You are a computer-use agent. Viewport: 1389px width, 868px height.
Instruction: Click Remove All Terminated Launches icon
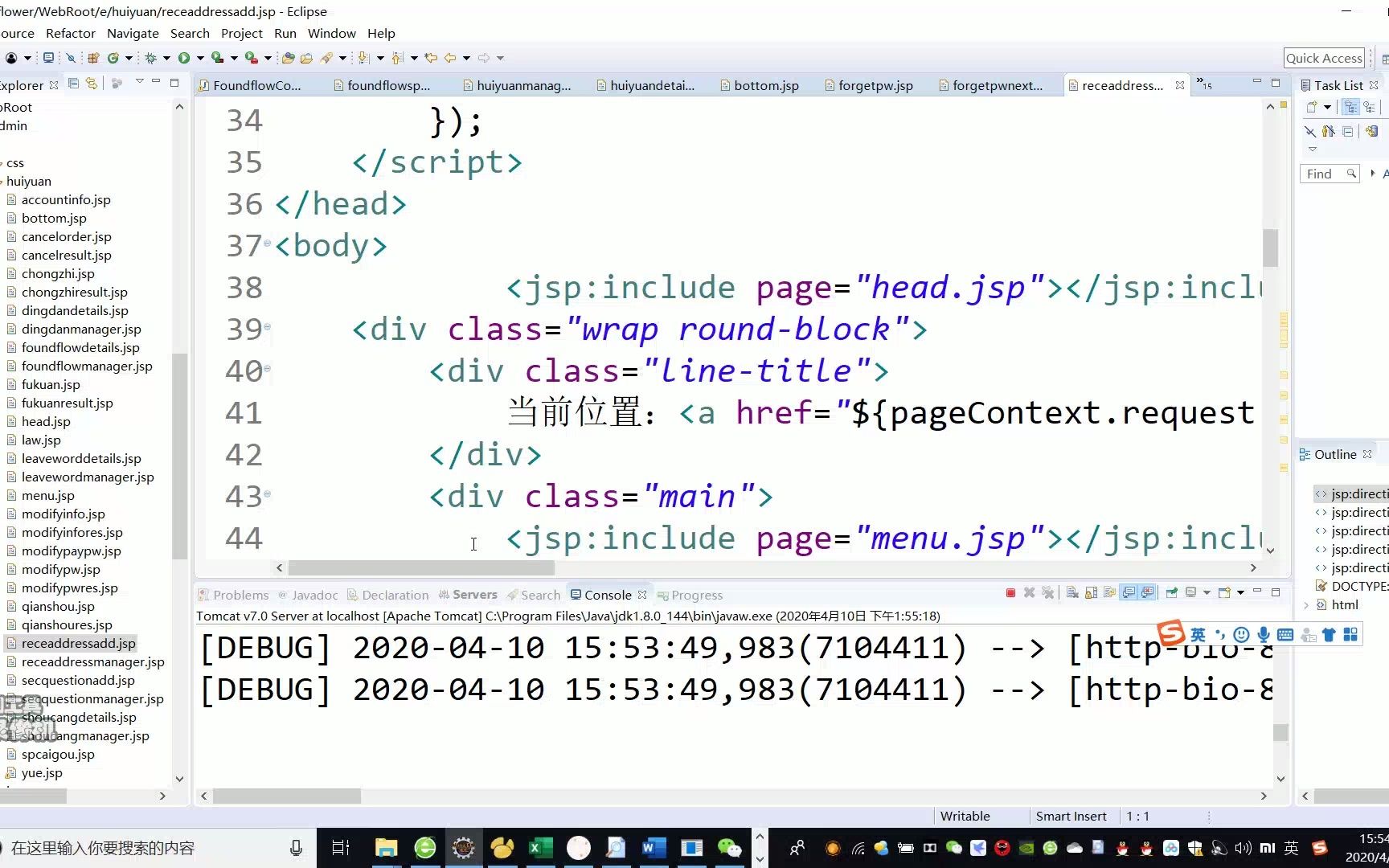pos(1047,593)
